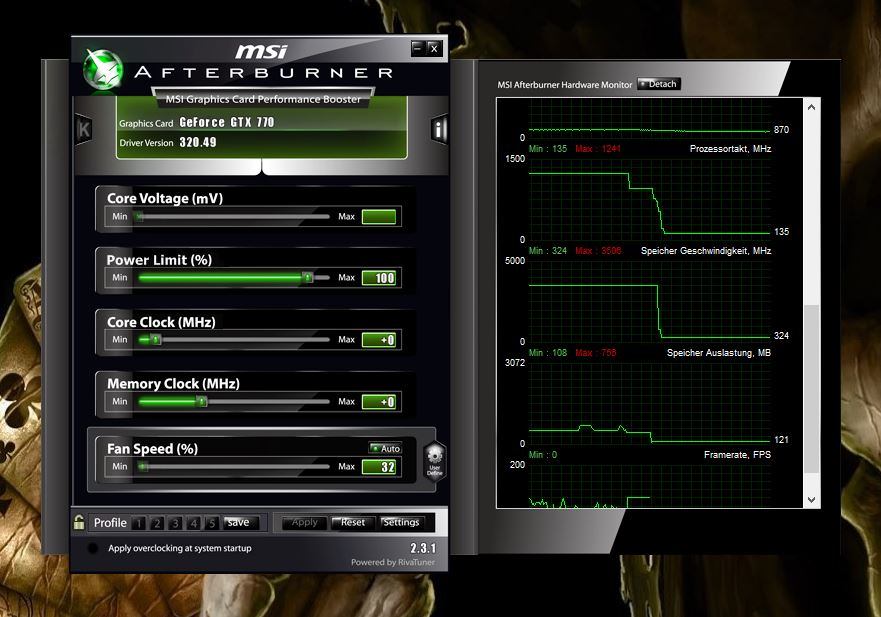881x617 pixels.
Task: Click the Core Clock value field +0
Action: (379, 339)
